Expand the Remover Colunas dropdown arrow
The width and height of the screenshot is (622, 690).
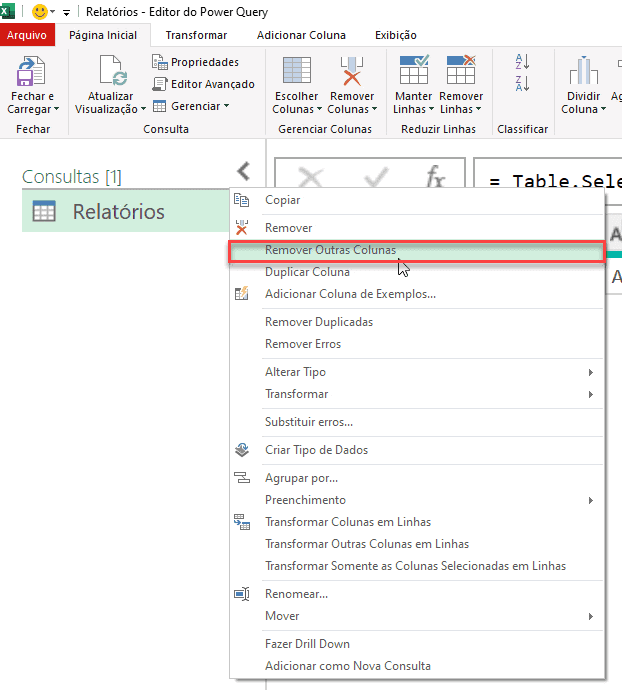[x=375, y=109]
